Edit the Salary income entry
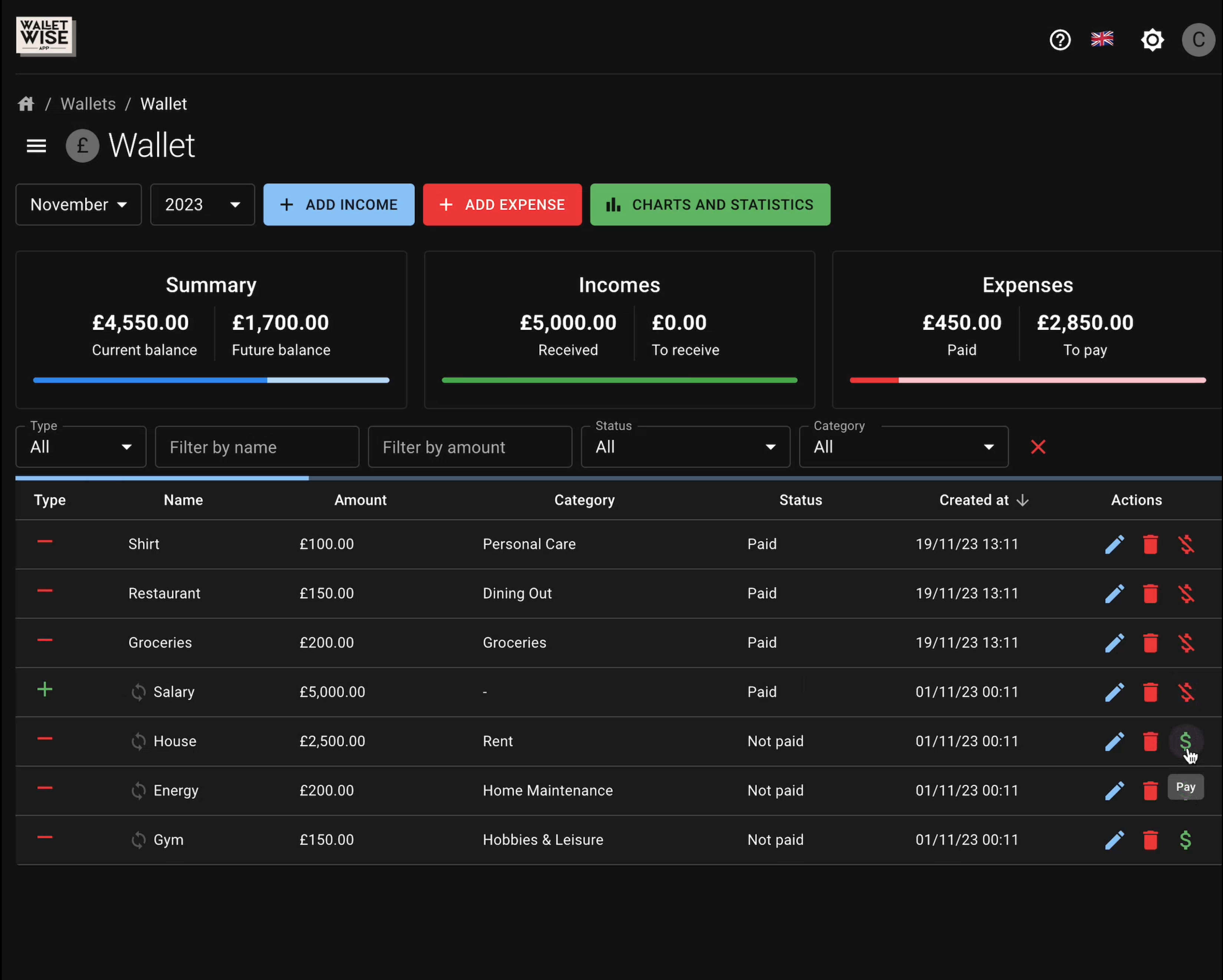 1114,692
